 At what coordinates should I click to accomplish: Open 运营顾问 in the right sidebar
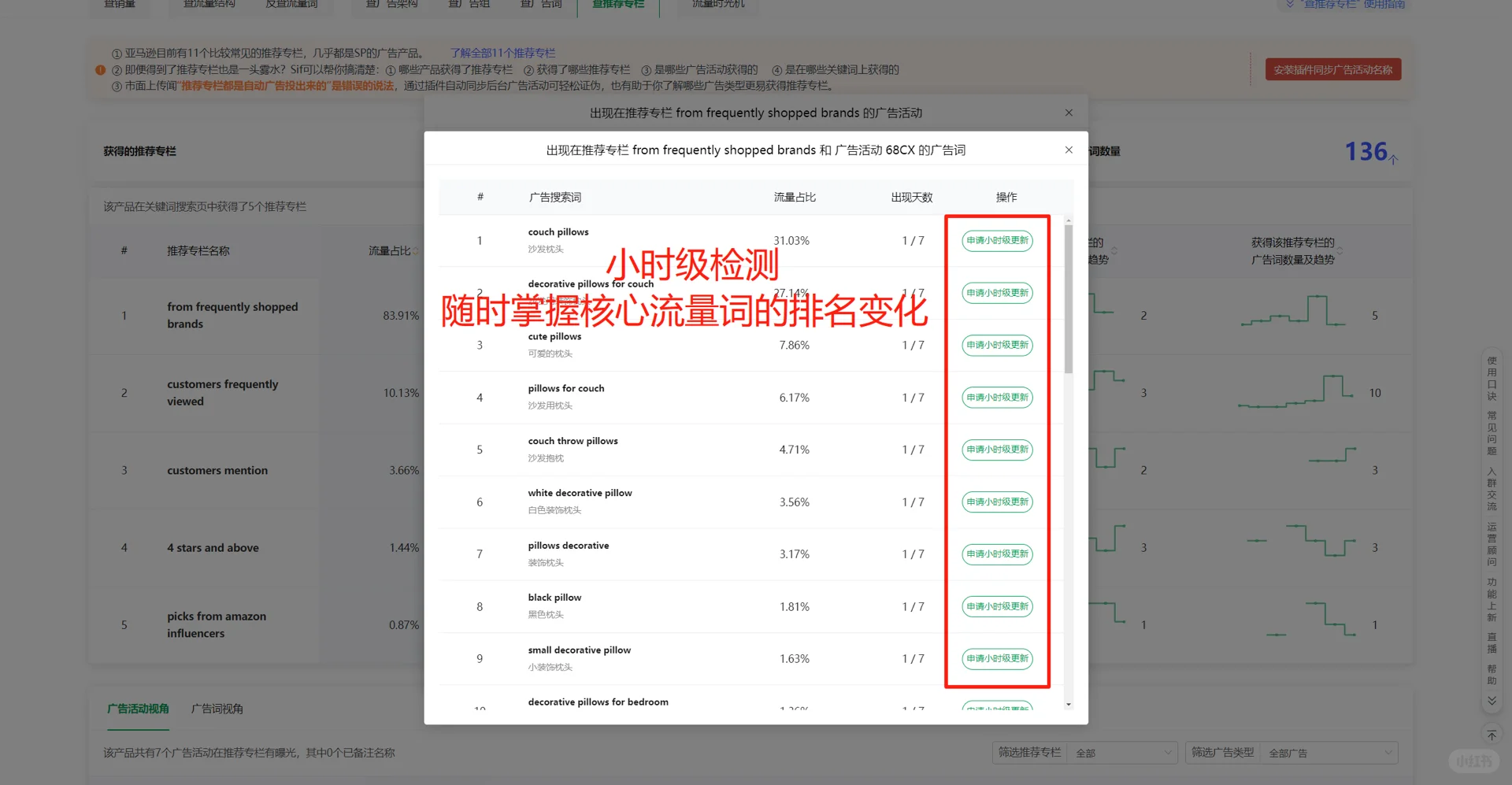click(x=1492, y=544)
